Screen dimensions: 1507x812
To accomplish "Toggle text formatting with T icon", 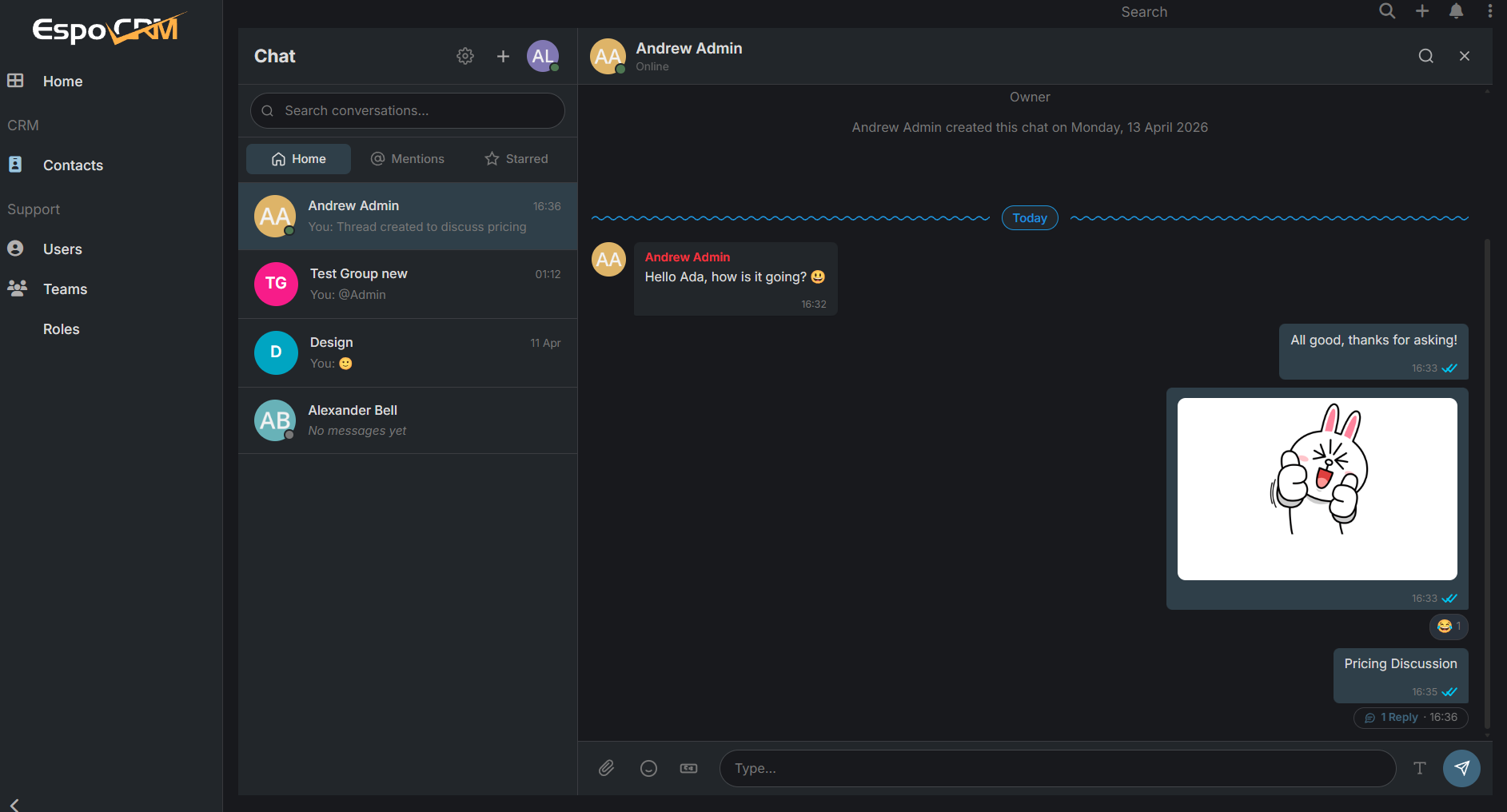I will click(x=1419, y=768).
